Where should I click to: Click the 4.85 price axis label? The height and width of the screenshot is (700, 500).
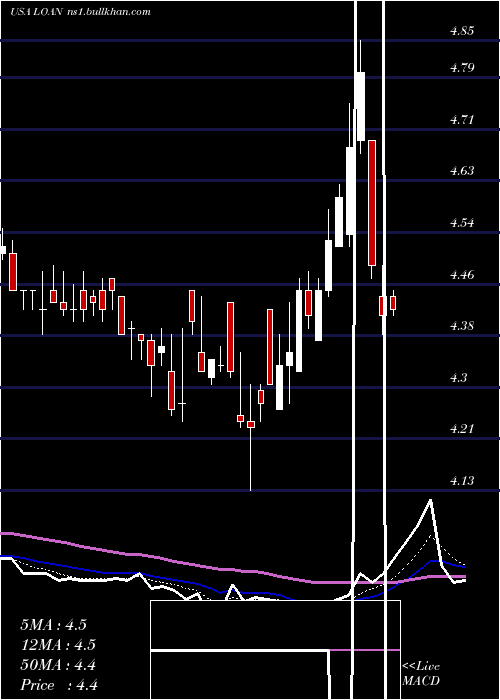click(x=462, y=31)
